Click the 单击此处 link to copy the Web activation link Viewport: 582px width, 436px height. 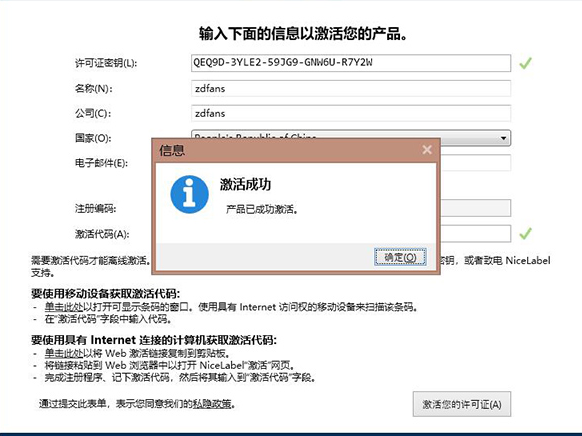tap(64, 353)
